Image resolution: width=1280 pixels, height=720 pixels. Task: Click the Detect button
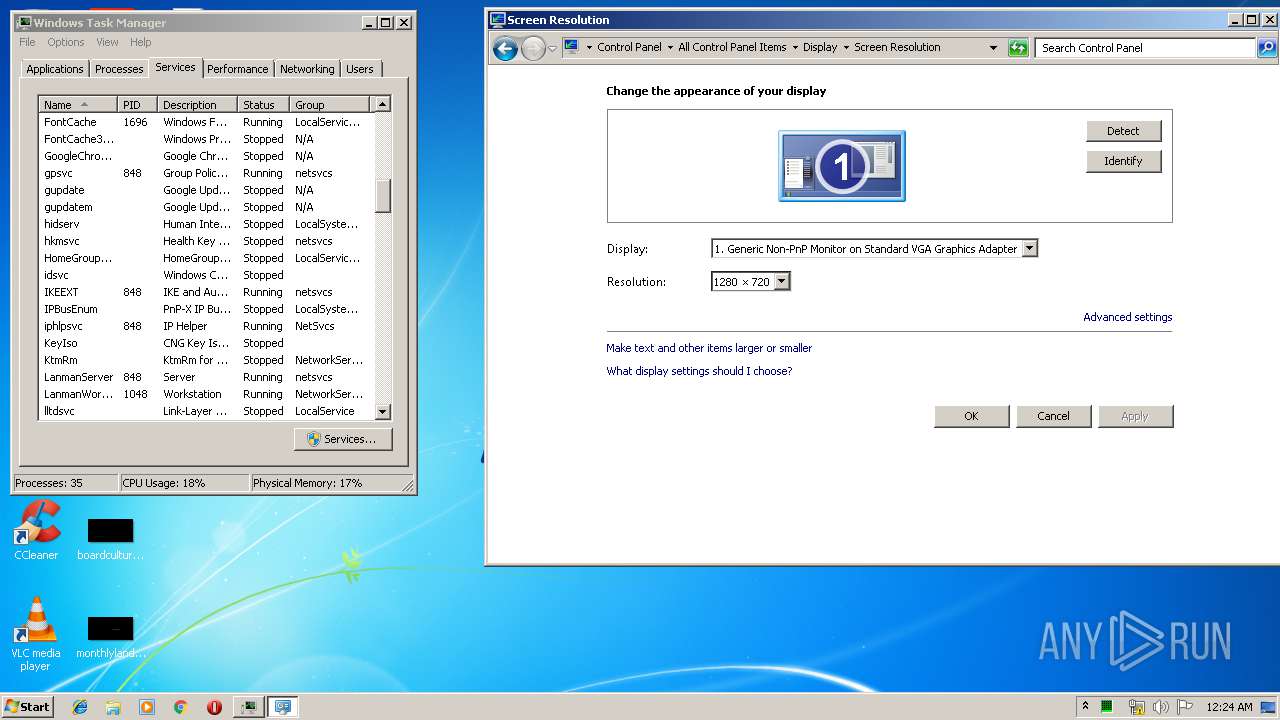(1123, 131)
